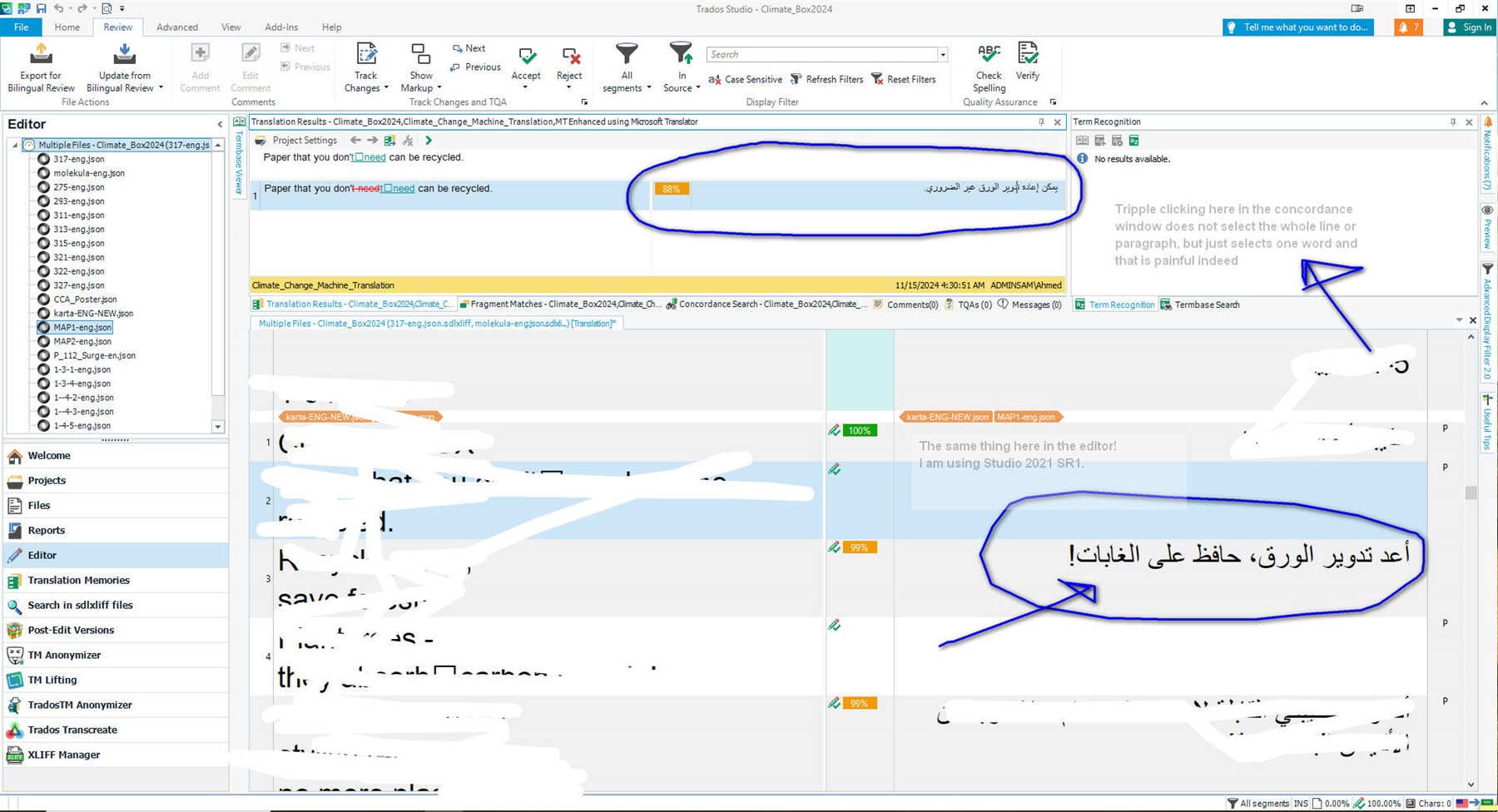Open the Files view
The width and height of the screenshot is (1498, 812).
pos(116,506)
